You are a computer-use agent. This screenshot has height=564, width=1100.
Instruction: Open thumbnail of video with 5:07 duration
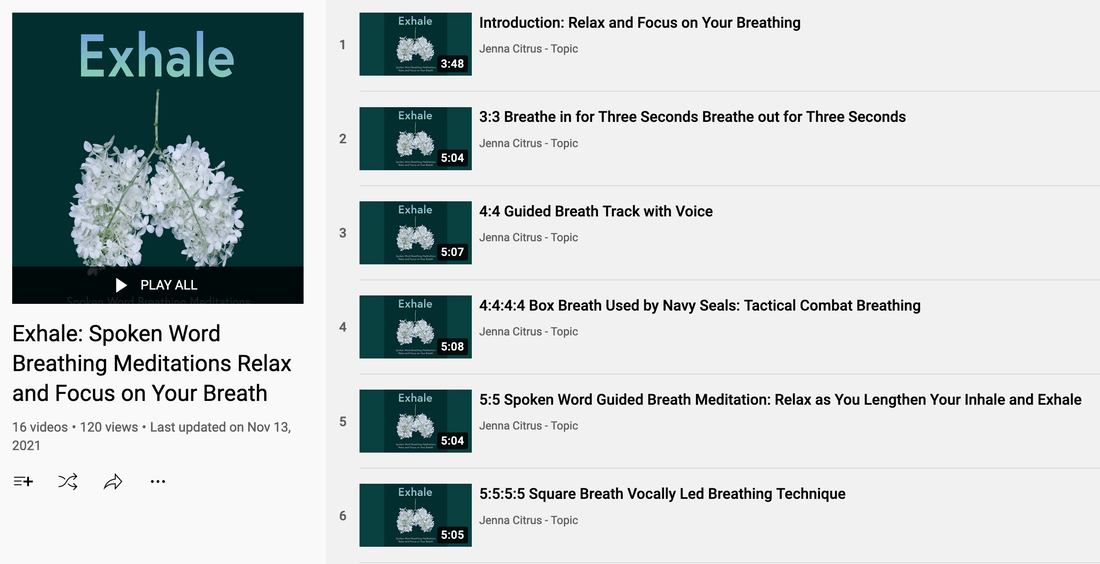[415, 233]
